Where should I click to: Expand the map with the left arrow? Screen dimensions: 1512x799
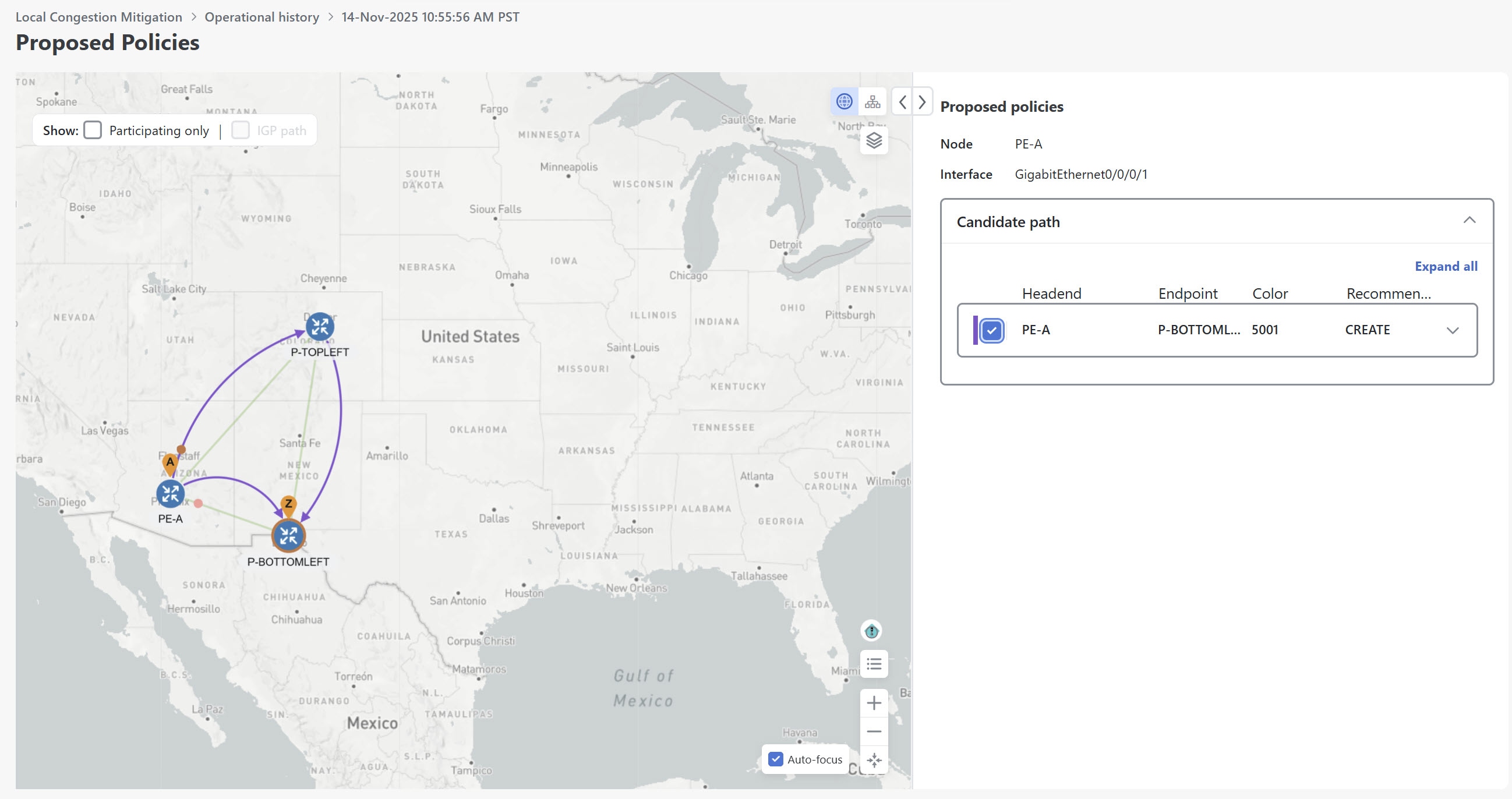[x=903, y=102]
